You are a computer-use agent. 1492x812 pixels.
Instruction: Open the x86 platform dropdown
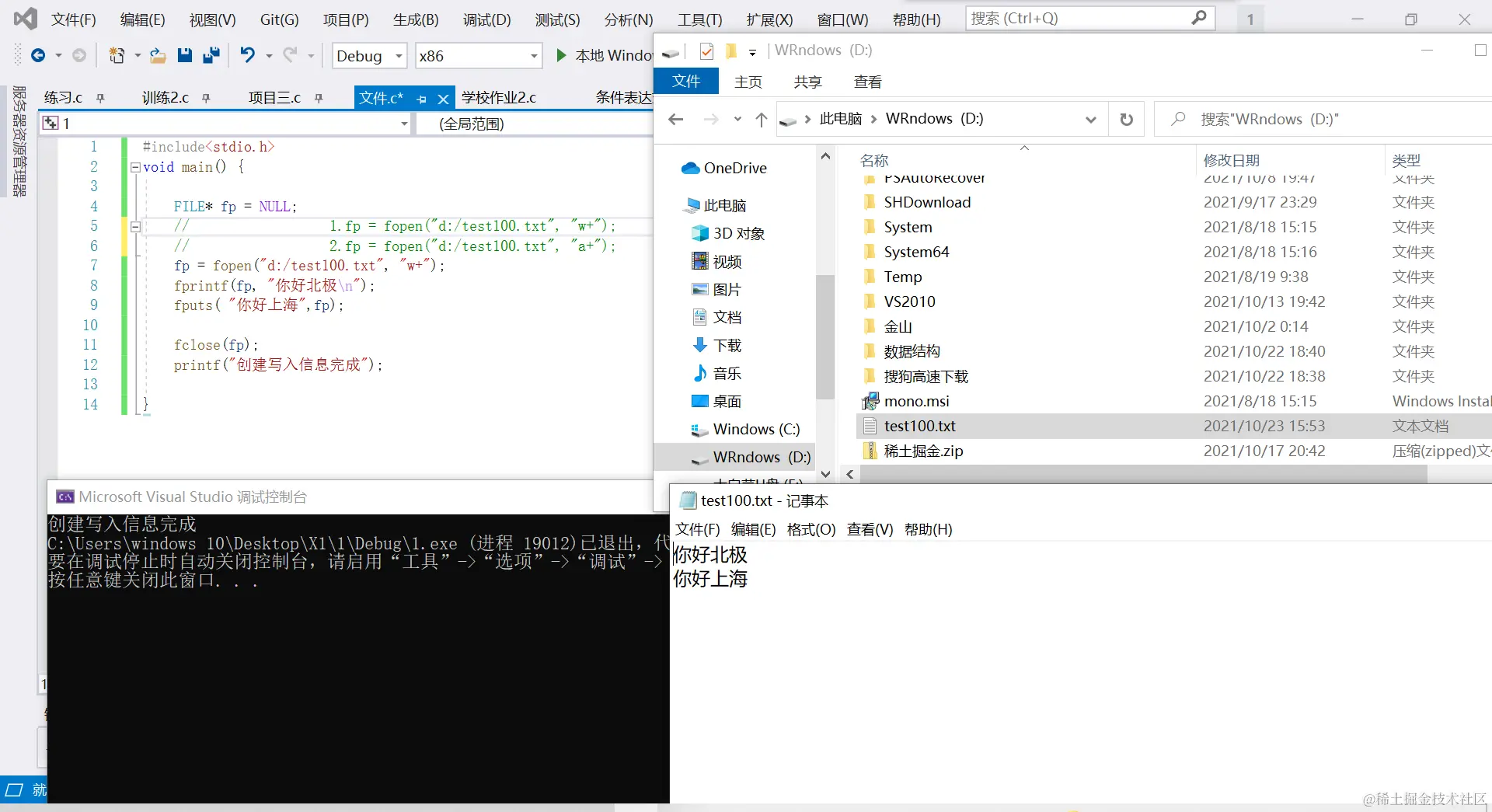tap(534, 56)
